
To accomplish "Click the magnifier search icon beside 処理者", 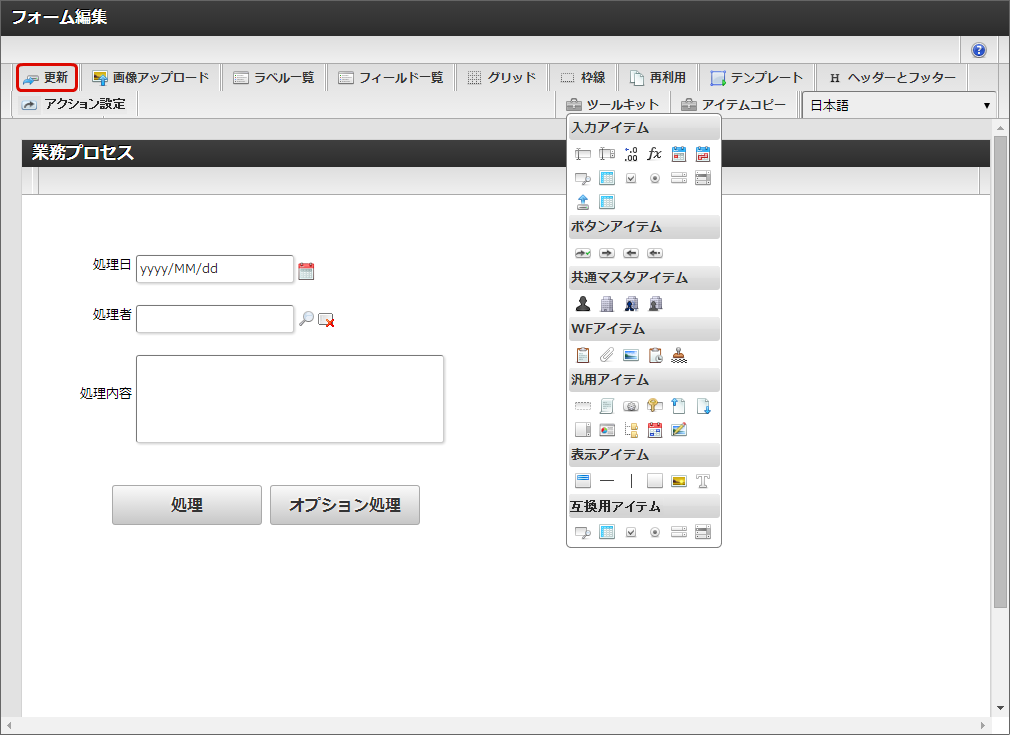I will point(306,319).
